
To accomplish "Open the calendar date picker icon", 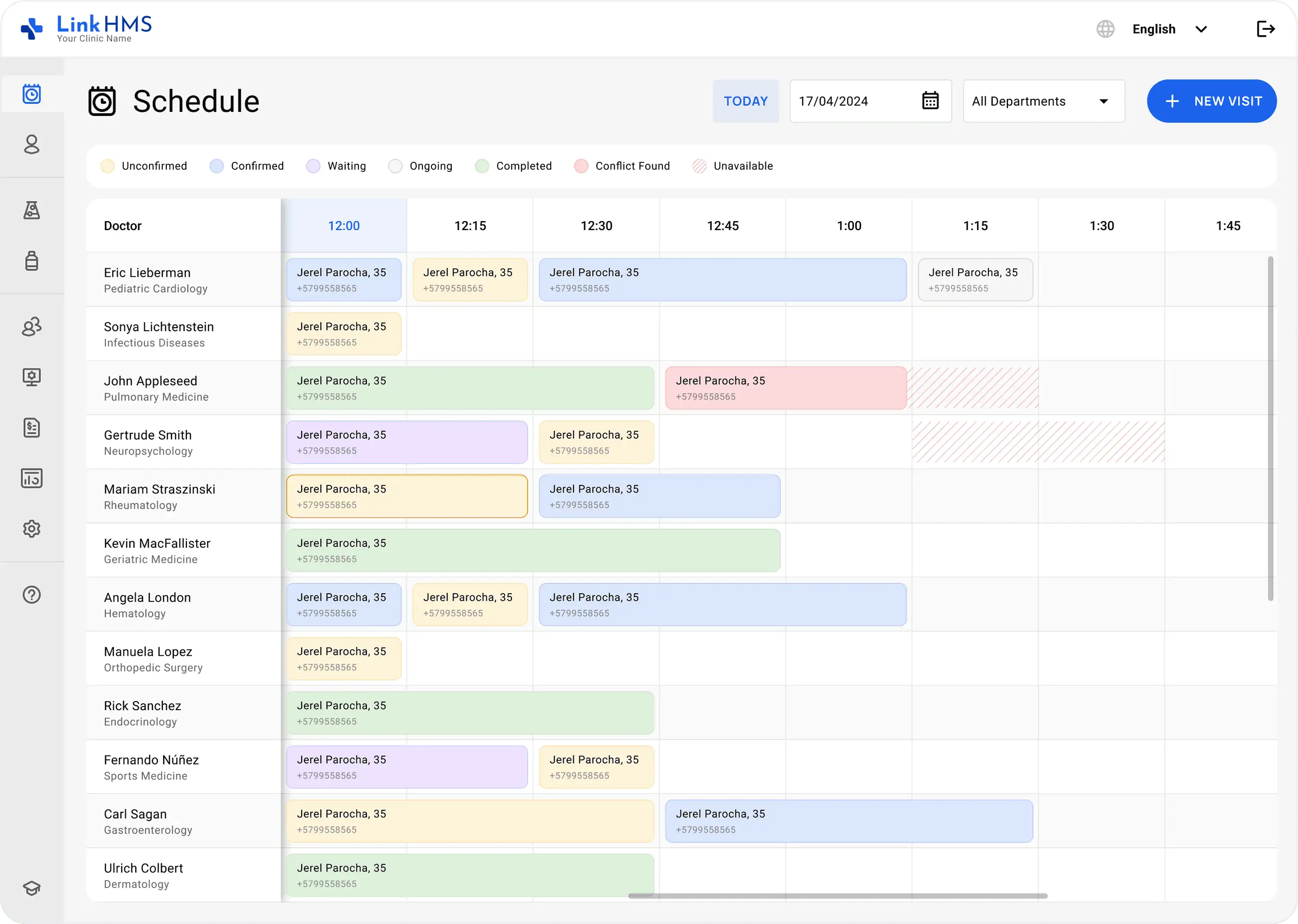I will click(x=930, y=101).
